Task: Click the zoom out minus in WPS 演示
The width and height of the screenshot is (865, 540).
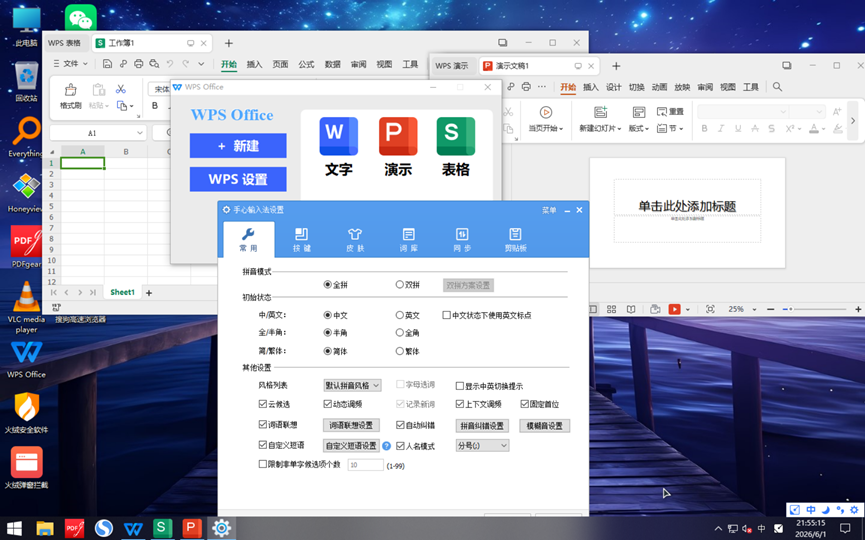Action: click(x=771, y=309)
